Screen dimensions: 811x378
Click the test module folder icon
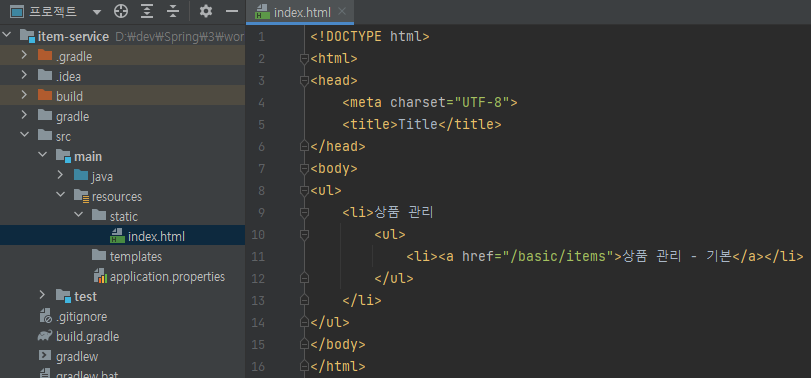pyautogui.click(x=63, y=296)
